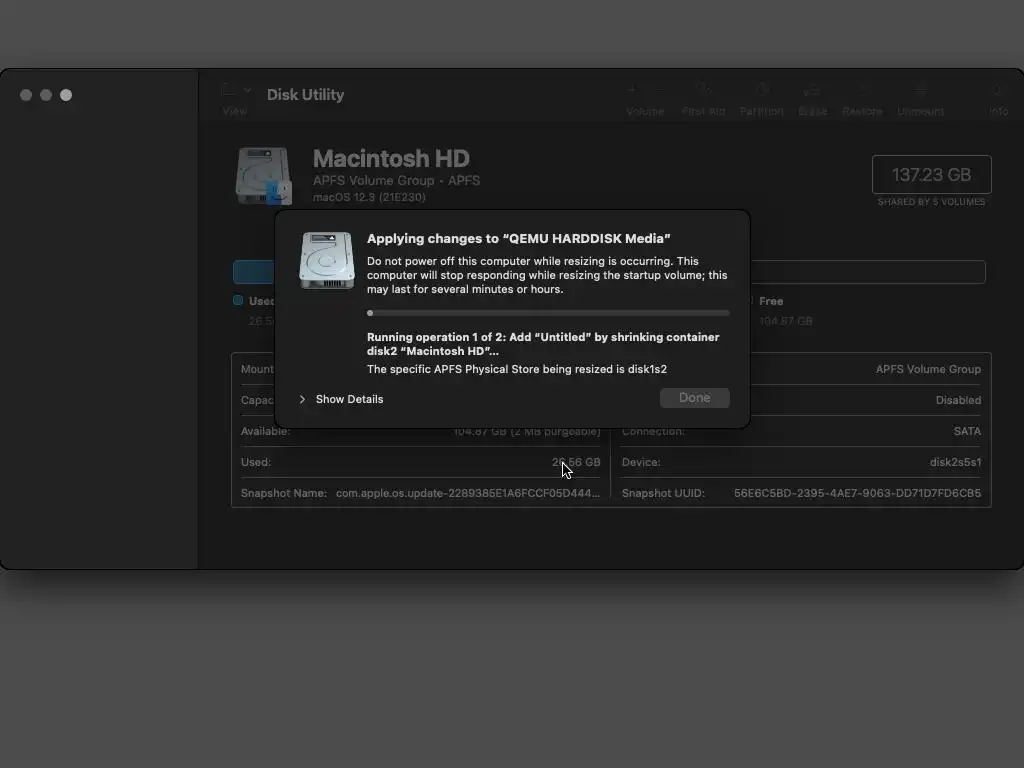Click the Used space legend swatch

pos(238,300)
